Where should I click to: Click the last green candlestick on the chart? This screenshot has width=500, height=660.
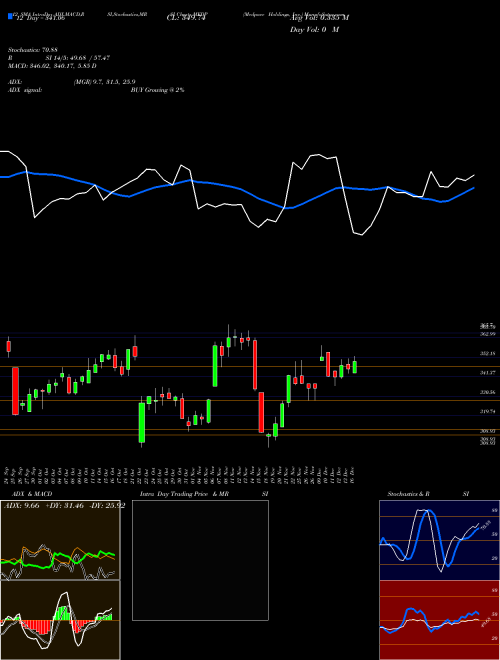[x=355, y=367]
